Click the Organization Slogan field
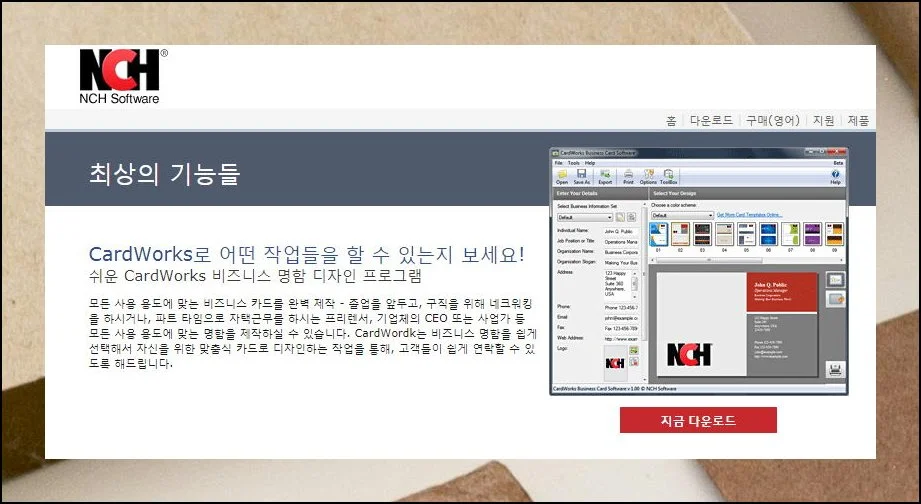This screenshot has width=921, height=504. click(620, 263)
